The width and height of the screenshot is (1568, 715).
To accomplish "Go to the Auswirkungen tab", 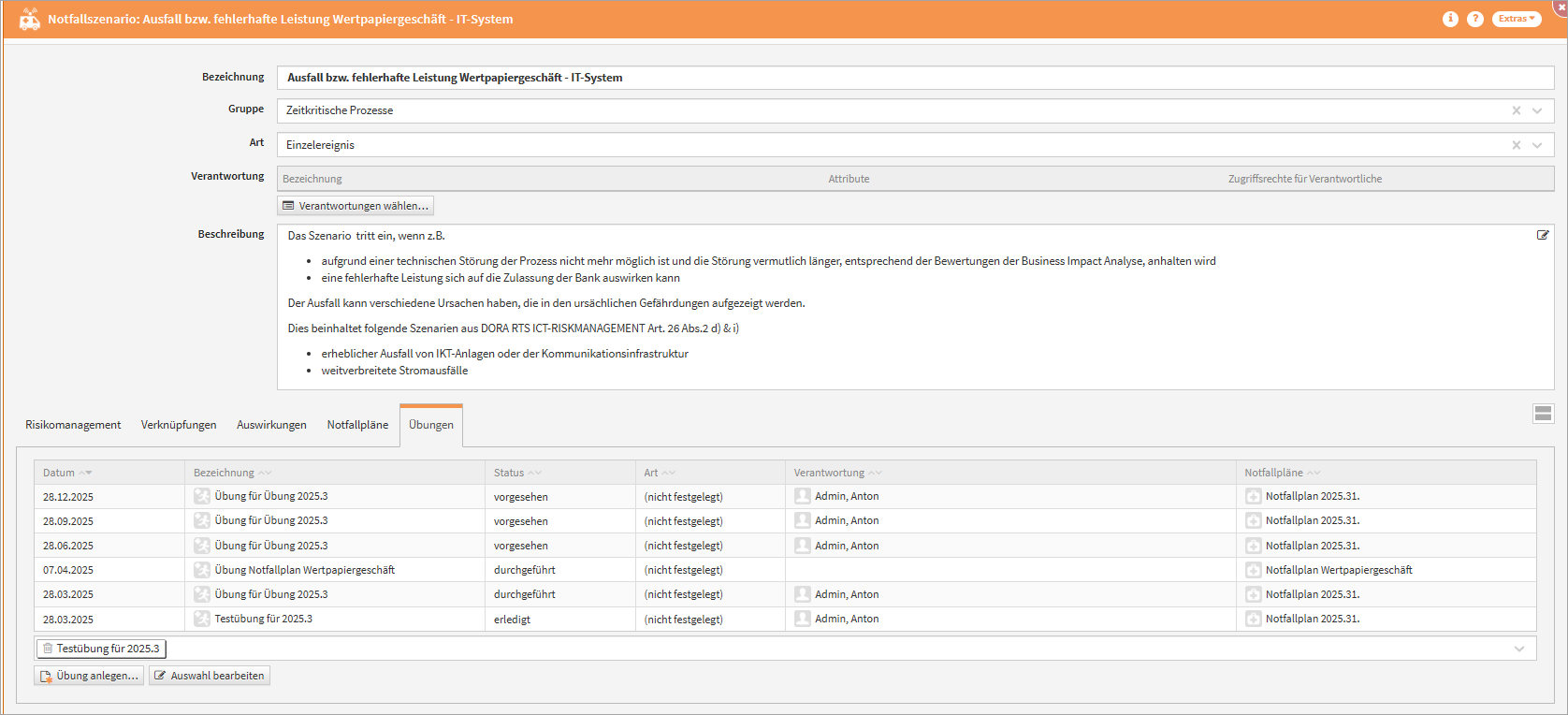I will click(x=271, y=425).
